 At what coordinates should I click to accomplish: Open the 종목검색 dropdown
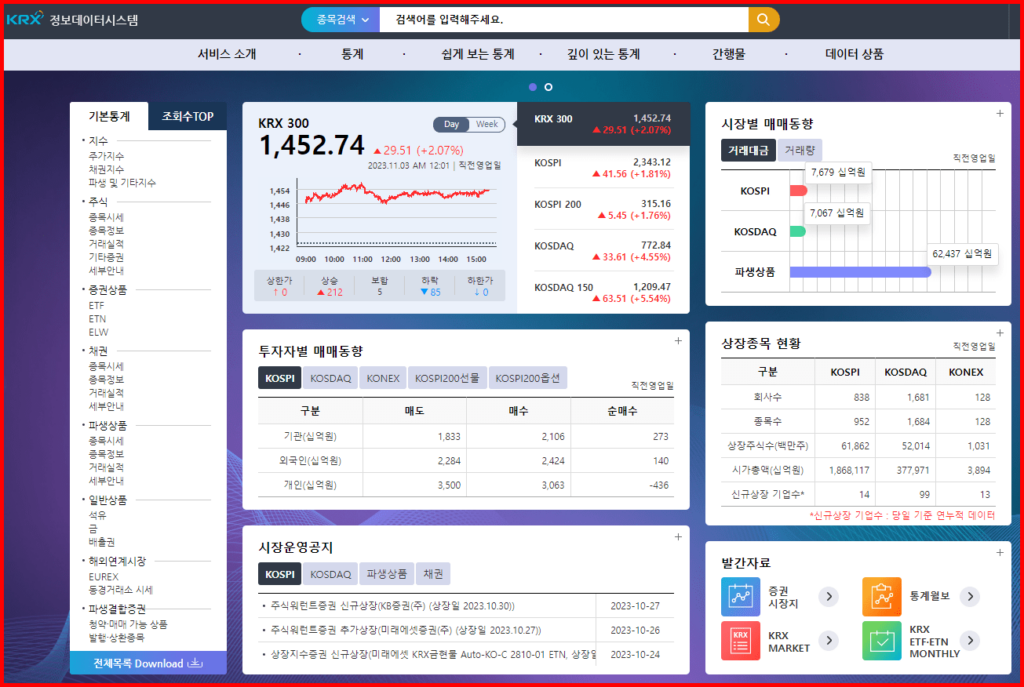[342, 20]
